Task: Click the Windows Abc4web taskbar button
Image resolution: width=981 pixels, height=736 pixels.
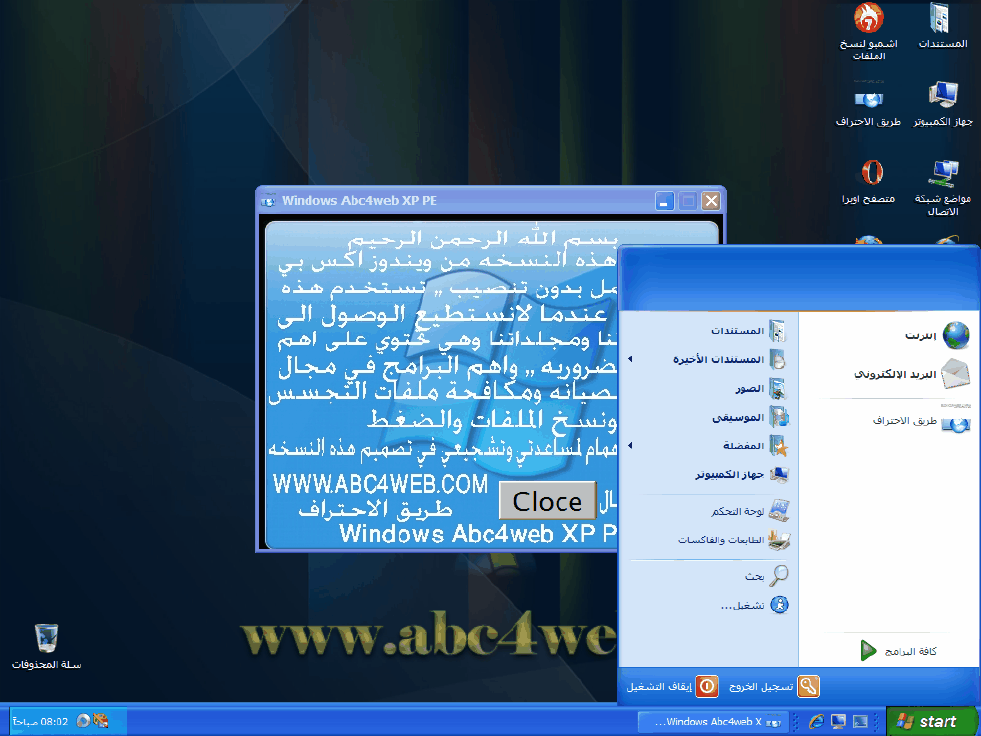Action: coord(713,721)
